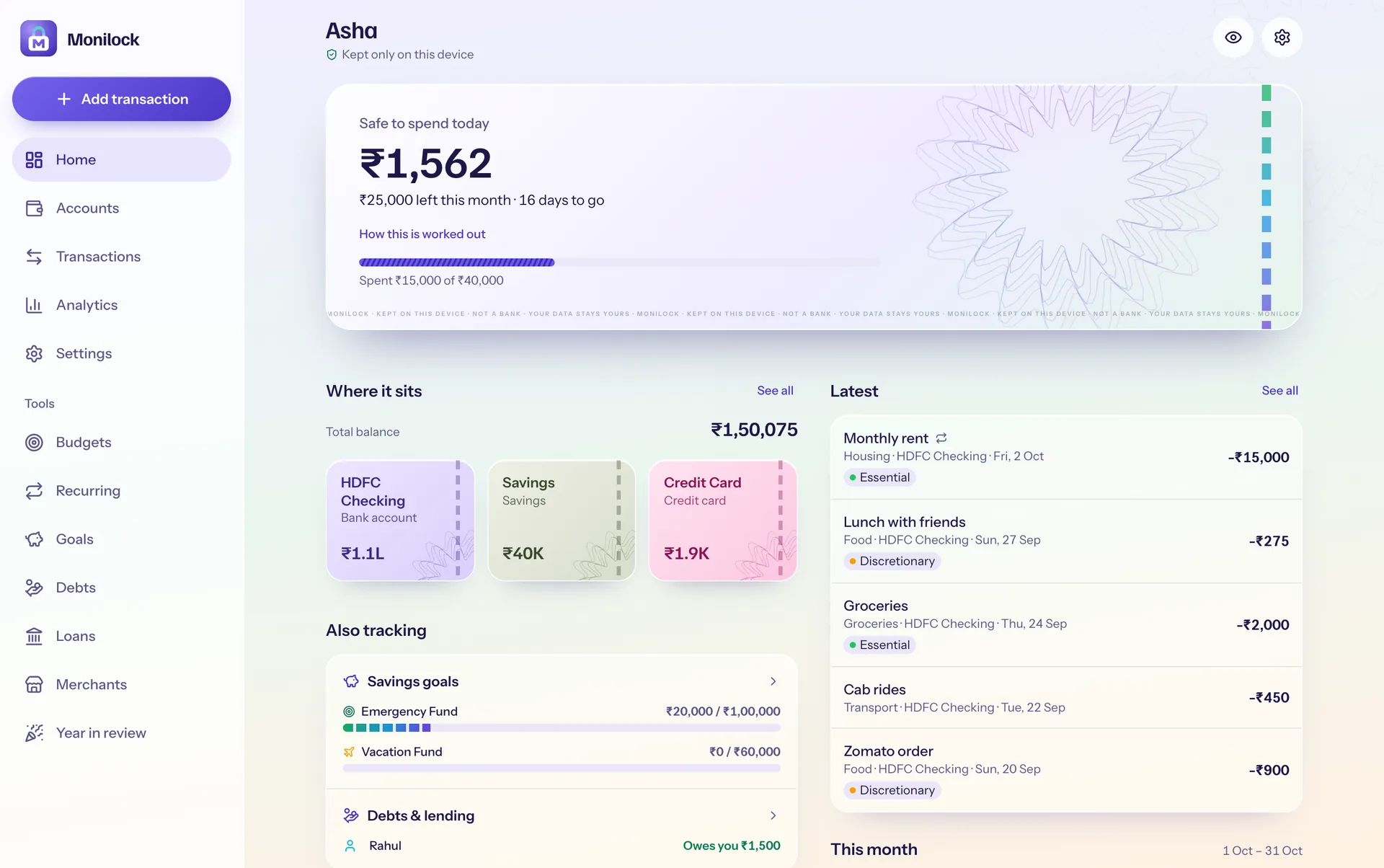1384x868 pixels.
Task: Click the Monilock lock logo icon
Action: pos(38,39)
